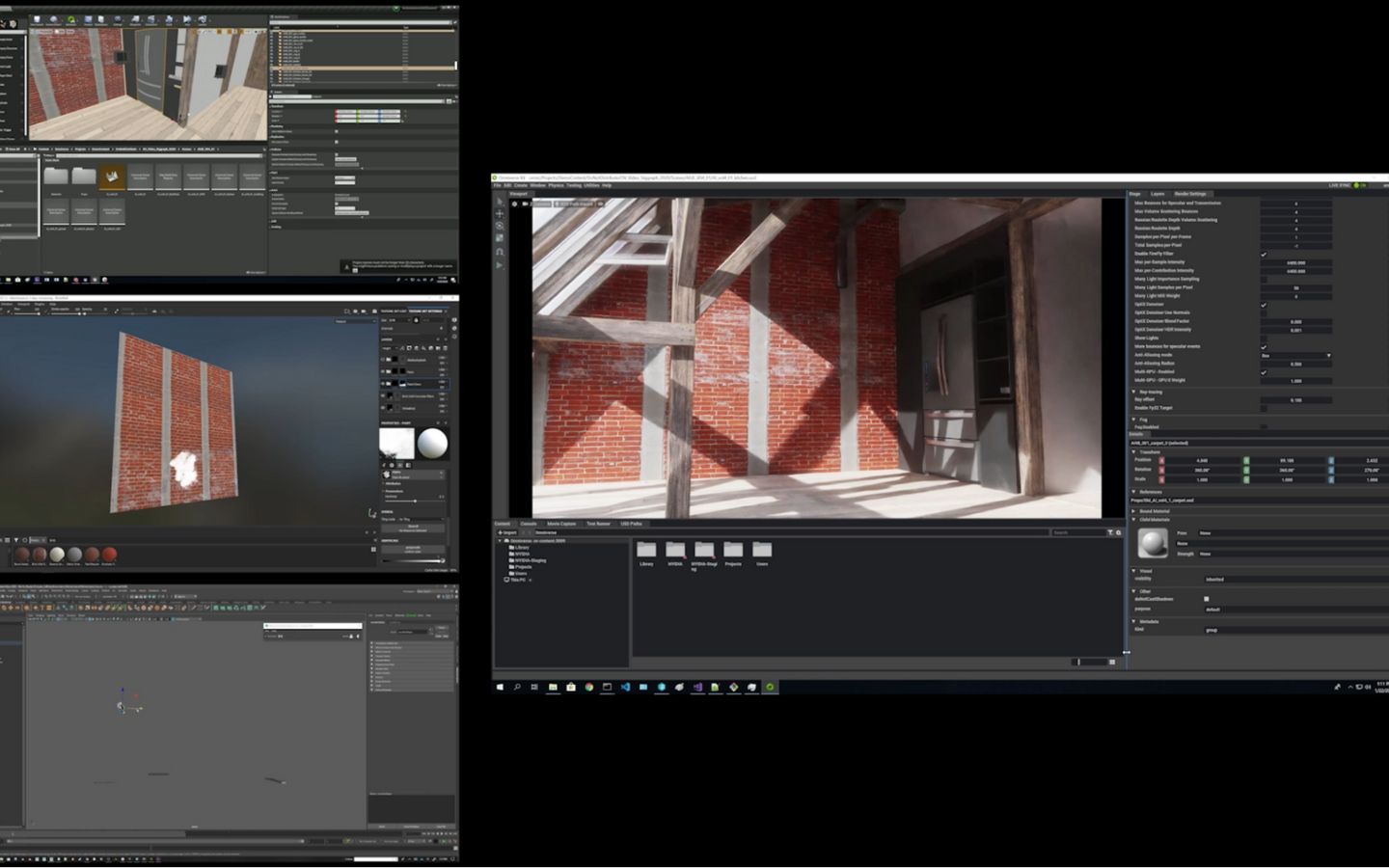The height and width of the screenshot is (868, 1389).
Task: Open the Omniverse Edit menu
Action: coord(507,185)
